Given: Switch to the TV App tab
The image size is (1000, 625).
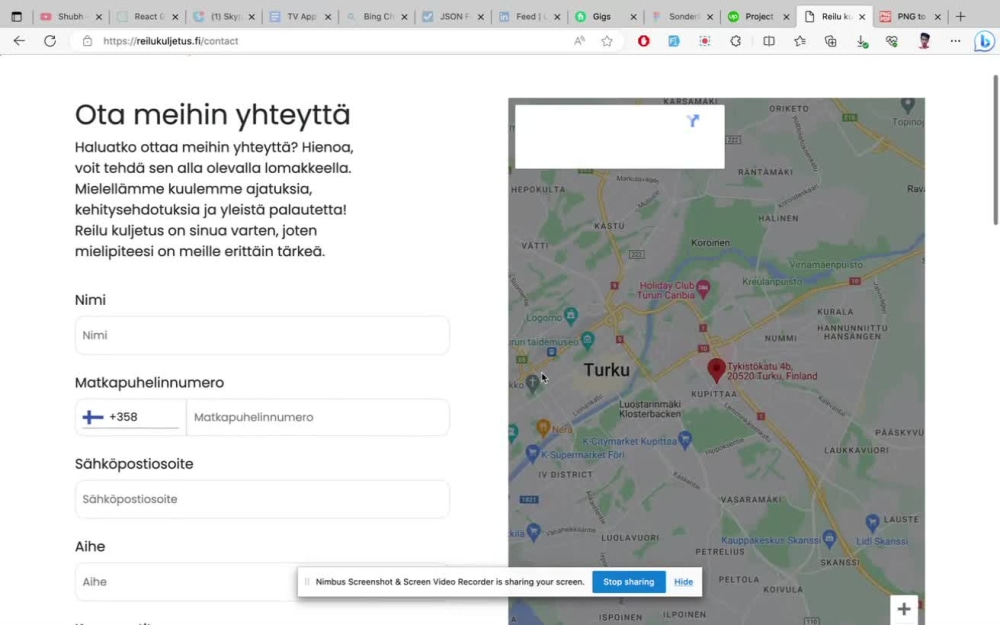Looking at the screenshot, I should (300, 17).
